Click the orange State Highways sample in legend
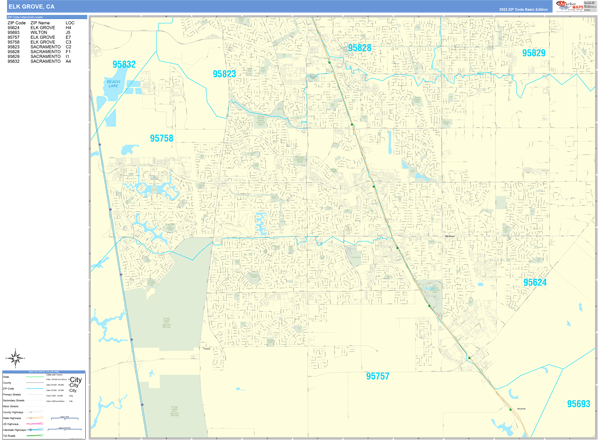This screenshot has width=600, height=440. pyautogui.click(x=35, y=418)
